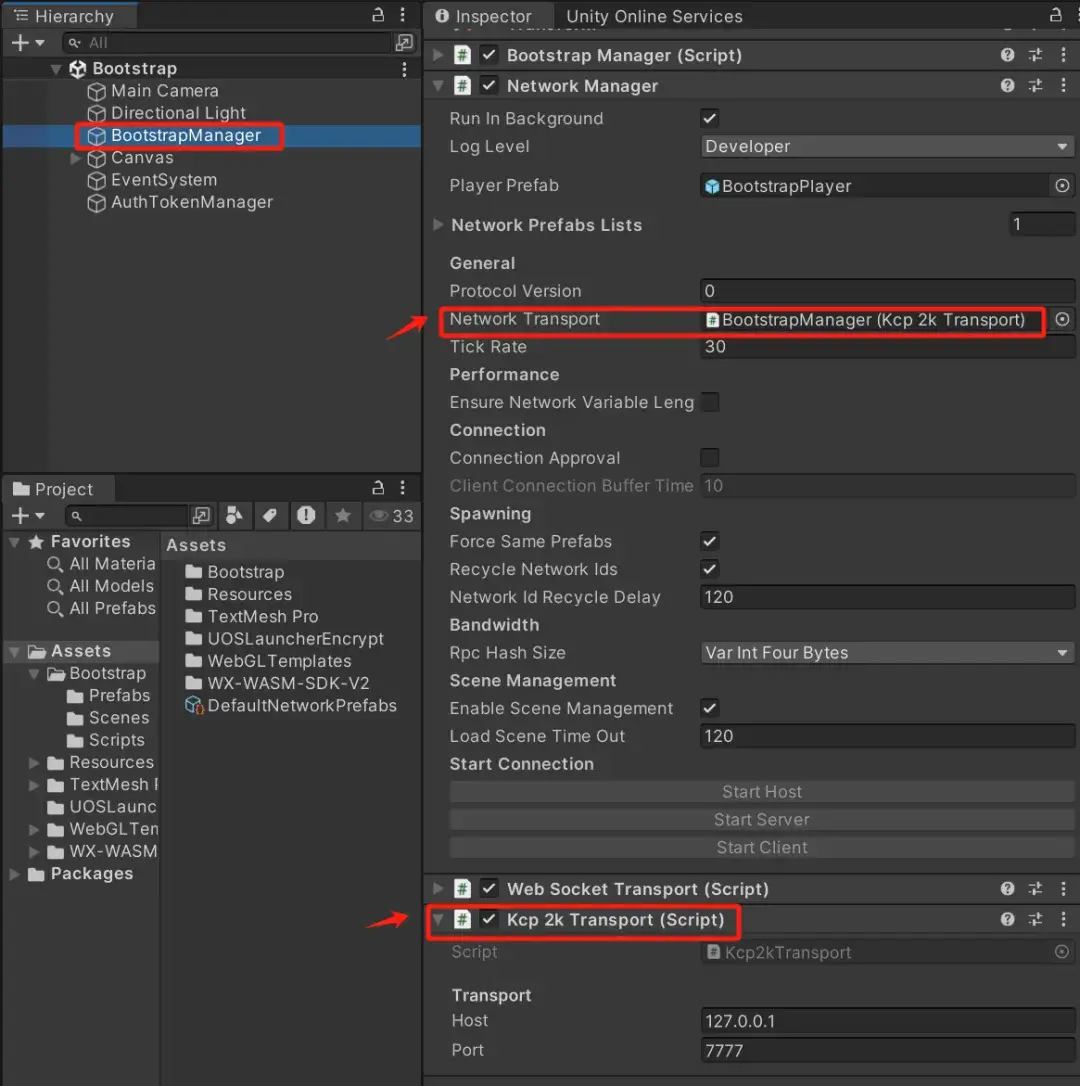This screenshot has width=1080, height=1086.
Task: Open Web Socket Transport more options menu
Action: [1063, 889]
